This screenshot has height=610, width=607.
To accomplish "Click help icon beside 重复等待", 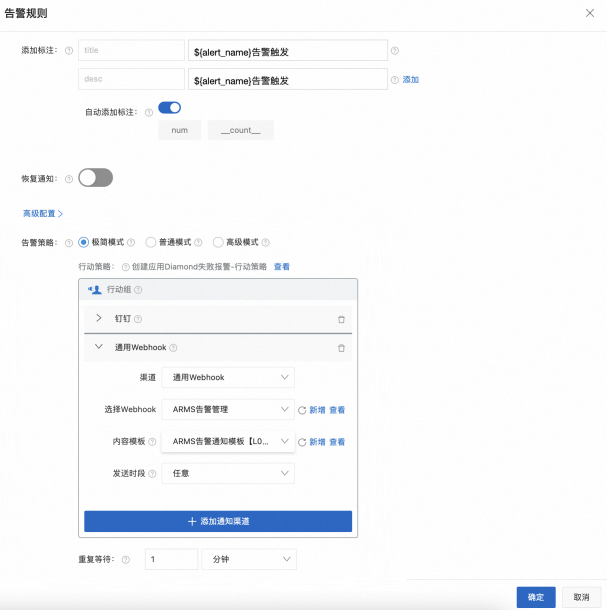I will [125, 559].
